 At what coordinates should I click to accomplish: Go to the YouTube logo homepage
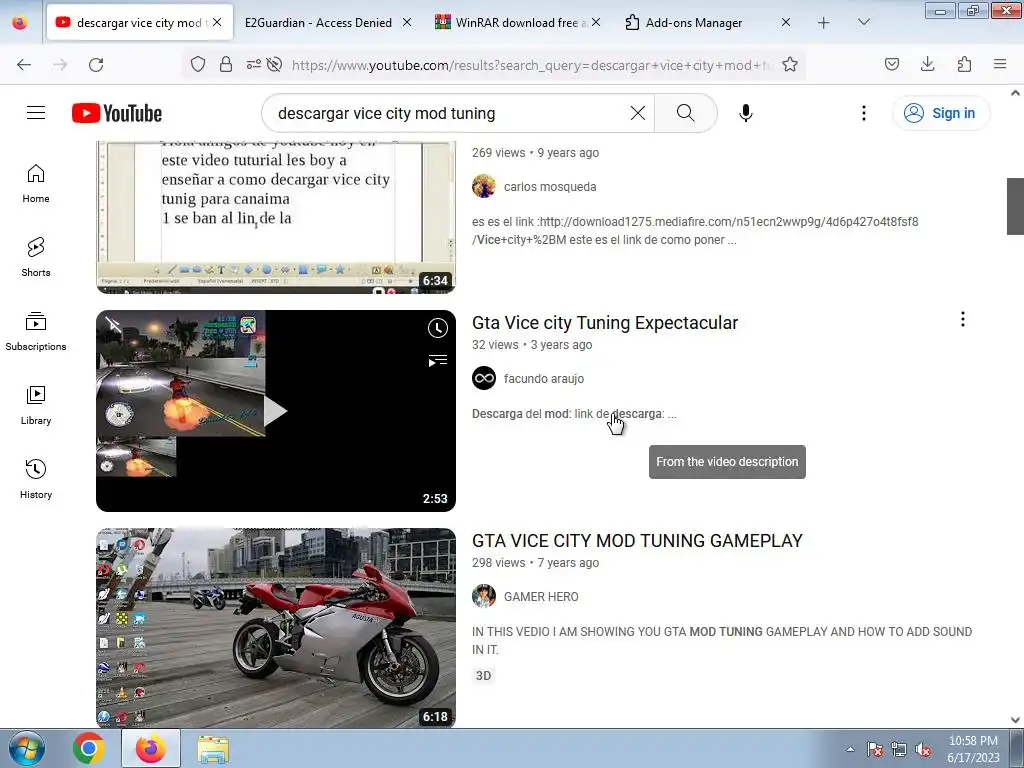point(117,113)
